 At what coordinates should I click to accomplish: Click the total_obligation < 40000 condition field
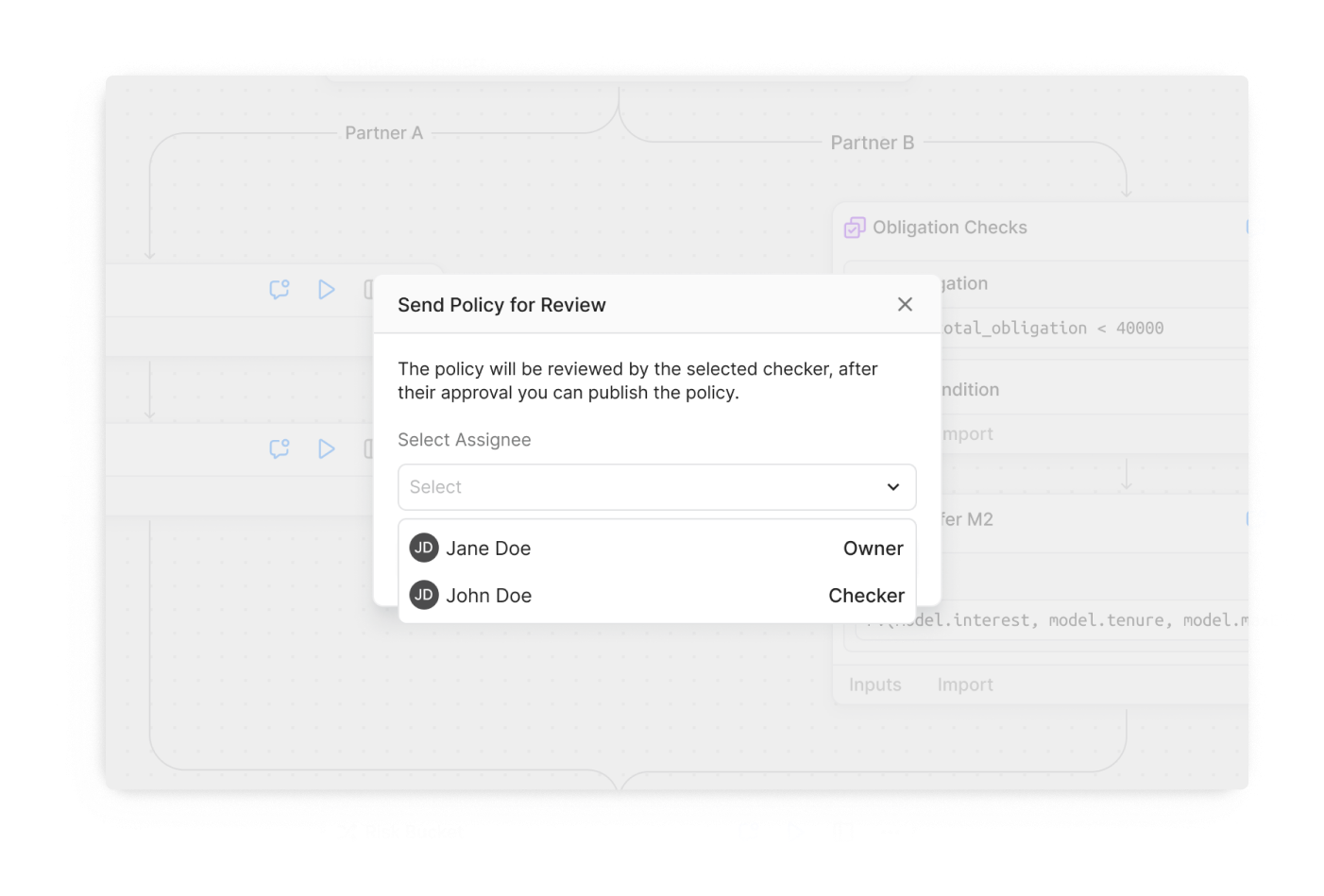coord(1053,329)
